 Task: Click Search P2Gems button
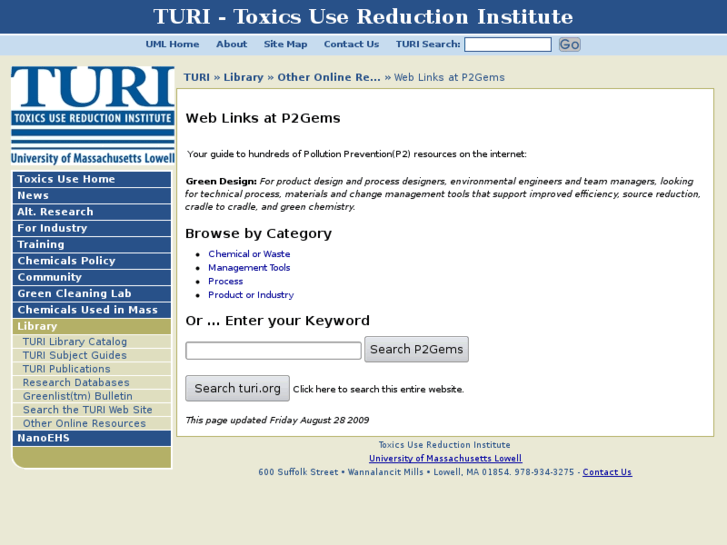coord(416,349)
